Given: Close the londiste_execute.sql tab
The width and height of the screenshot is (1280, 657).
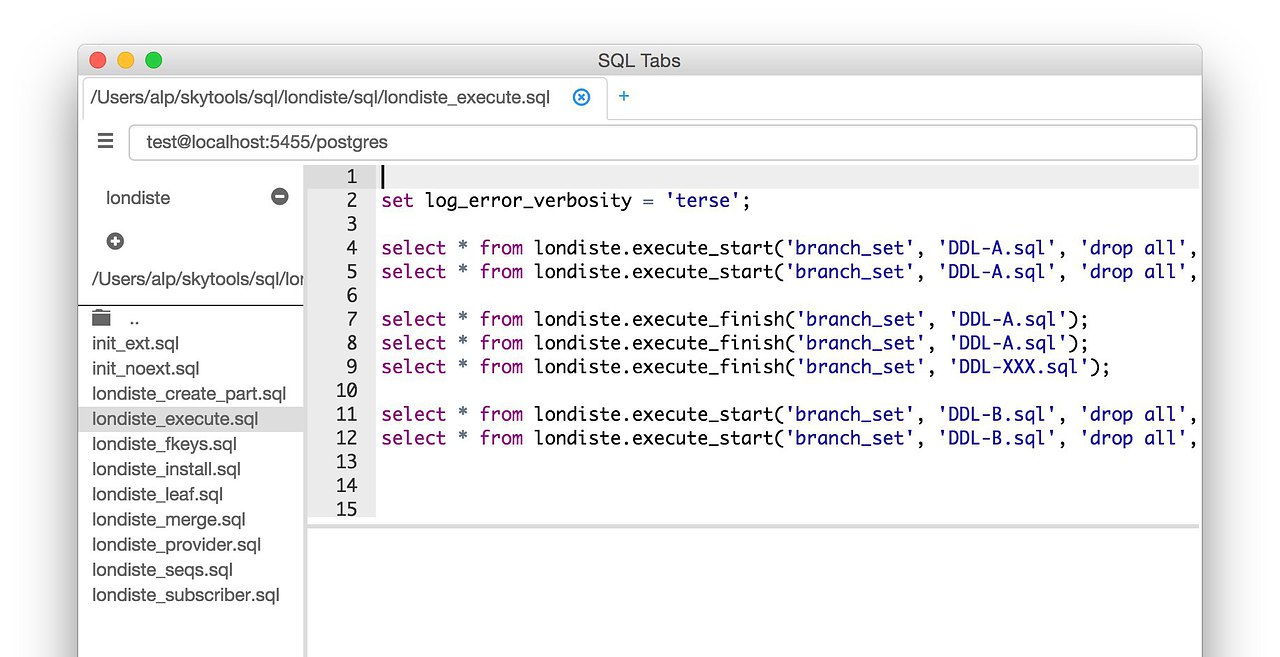Looking at the screenshot, I should coord(581,97).
